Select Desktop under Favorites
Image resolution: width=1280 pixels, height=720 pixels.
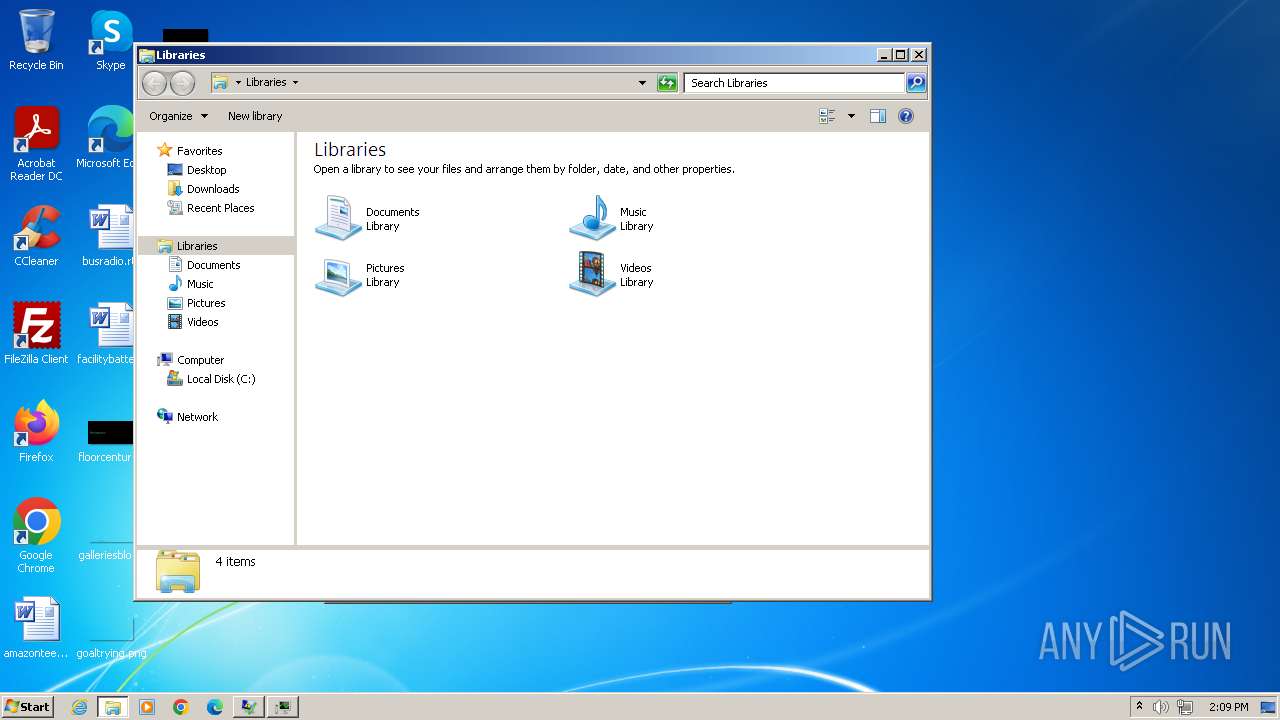tap(206, 170)
